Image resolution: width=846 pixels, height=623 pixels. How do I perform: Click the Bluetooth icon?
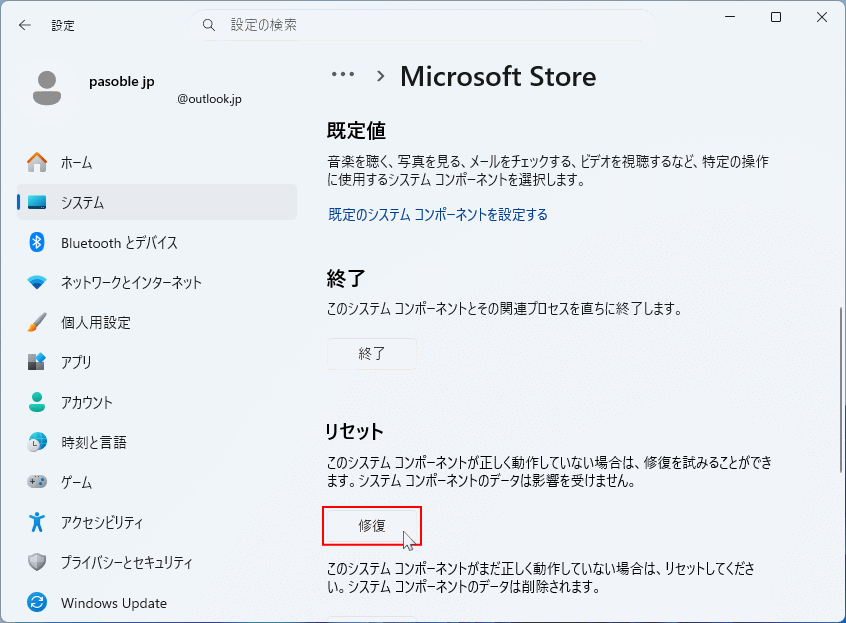point(37,242)
